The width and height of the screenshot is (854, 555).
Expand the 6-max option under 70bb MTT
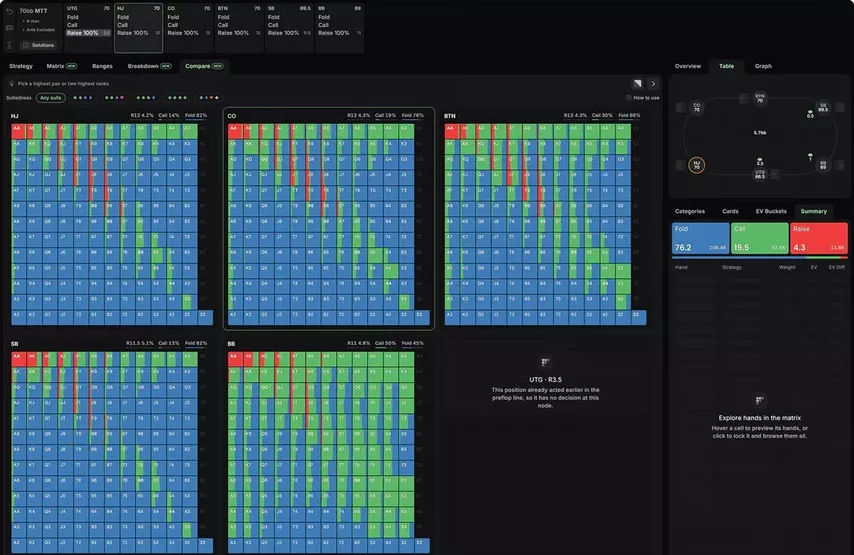click(32, 21)
